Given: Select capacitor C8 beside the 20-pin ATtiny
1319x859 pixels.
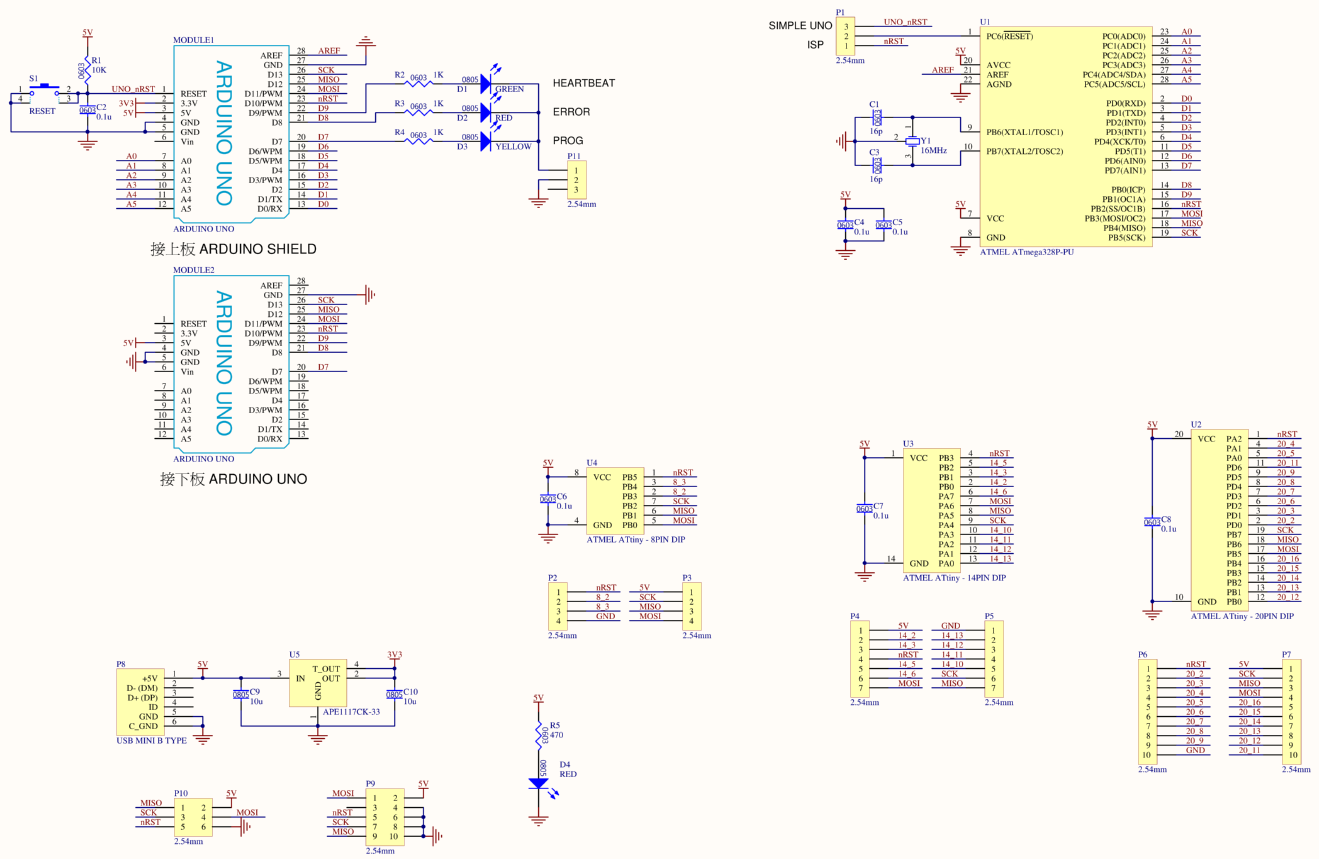Looking at the screenshot, I should (1153, 522).
